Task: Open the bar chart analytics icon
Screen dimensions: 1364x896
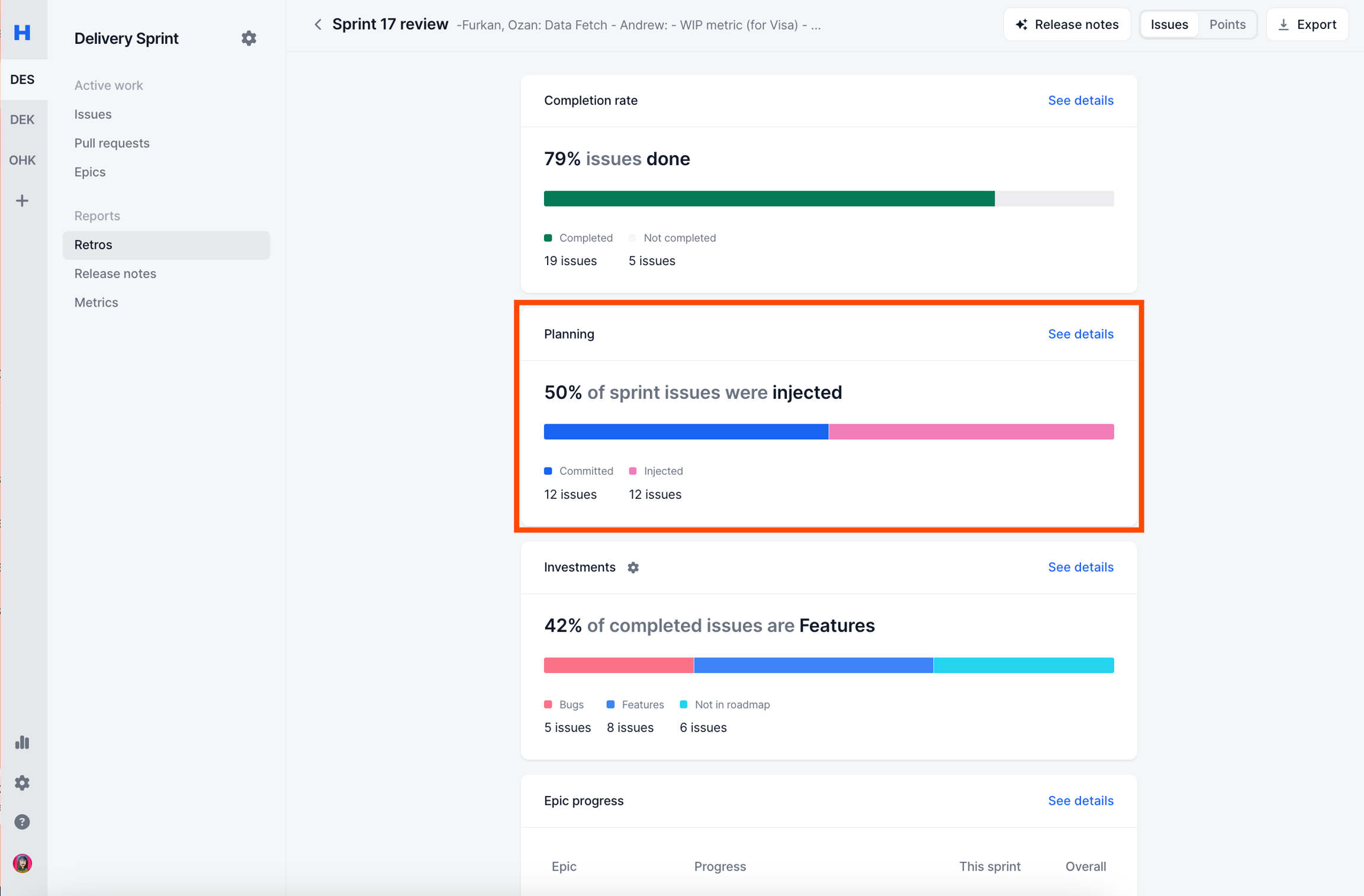Action: tap(22, 742)
